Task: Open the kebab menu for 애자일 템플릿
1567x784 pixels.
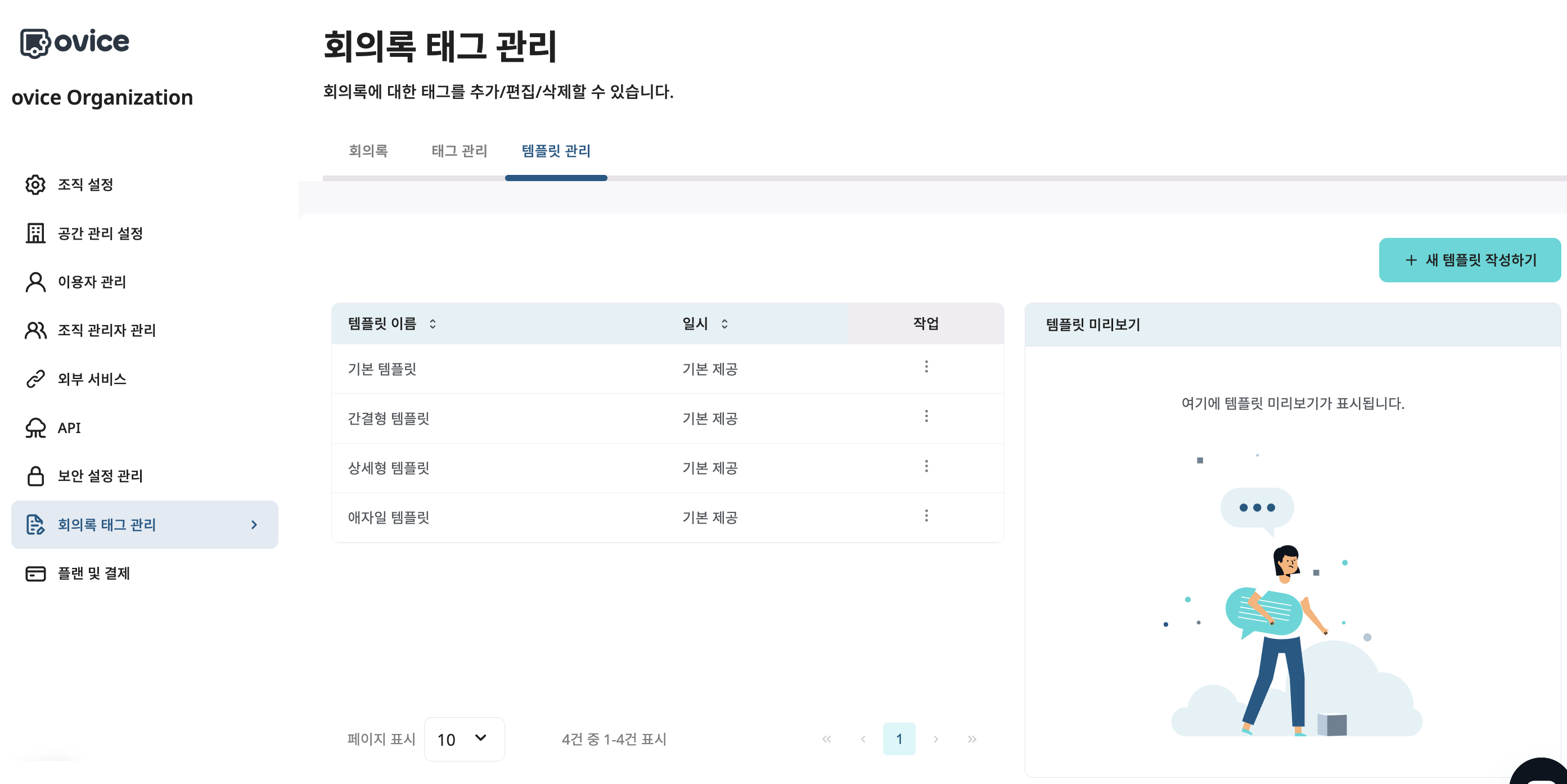Action: (926, 516)
